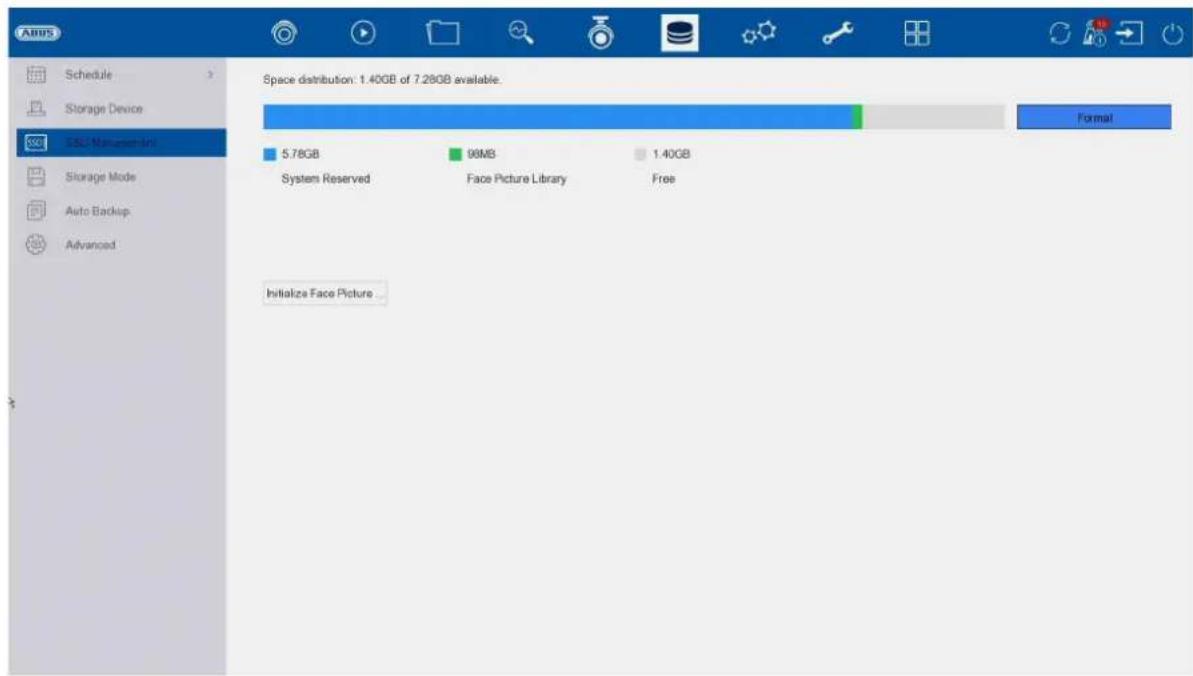Open the alarm notification icon with badge
Screen dimensions: 1193x676
(1096, 33)
